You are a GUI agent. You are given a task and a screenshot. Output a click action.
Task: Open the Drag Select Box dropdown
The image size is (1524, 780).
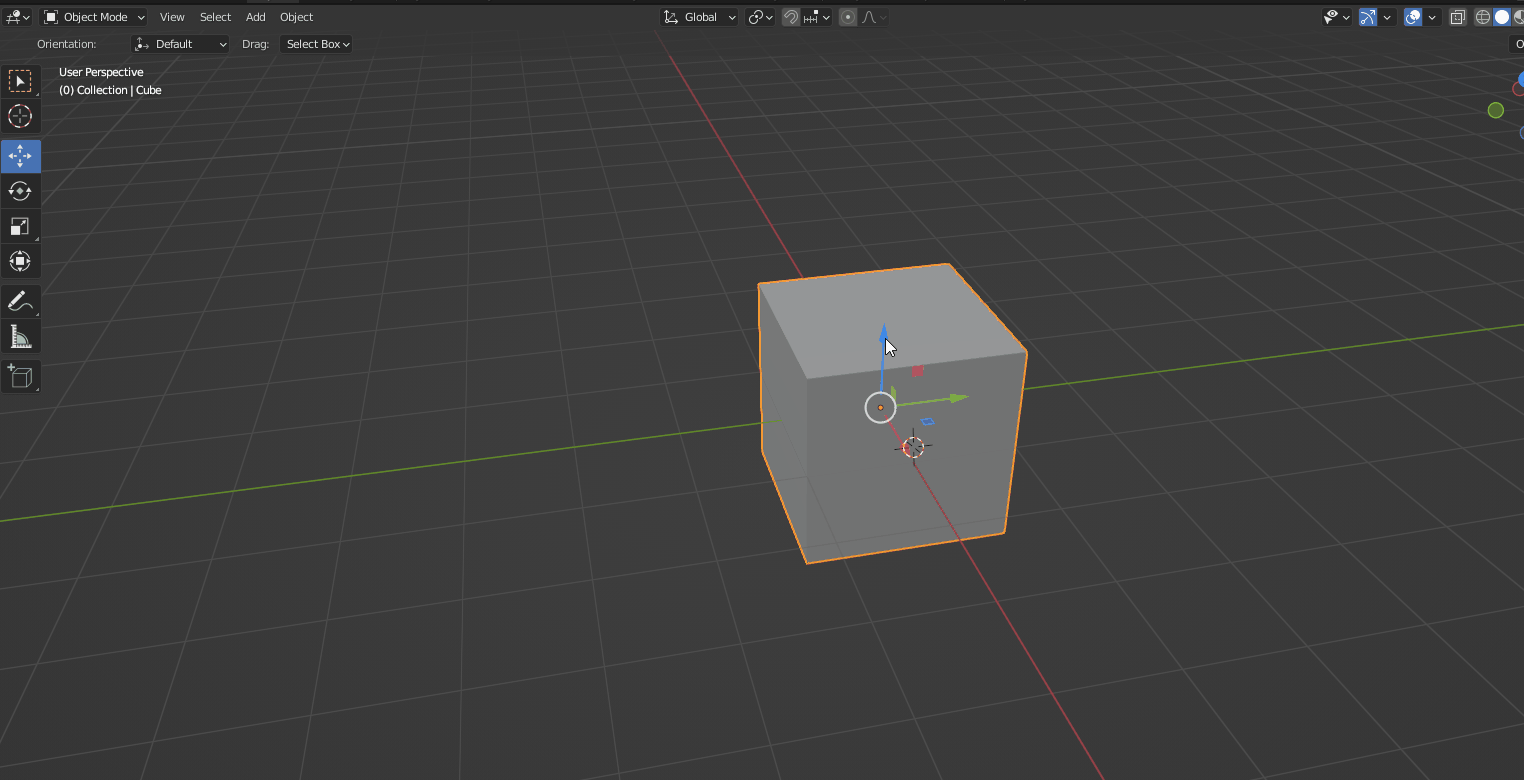click(x=316, y=43)
